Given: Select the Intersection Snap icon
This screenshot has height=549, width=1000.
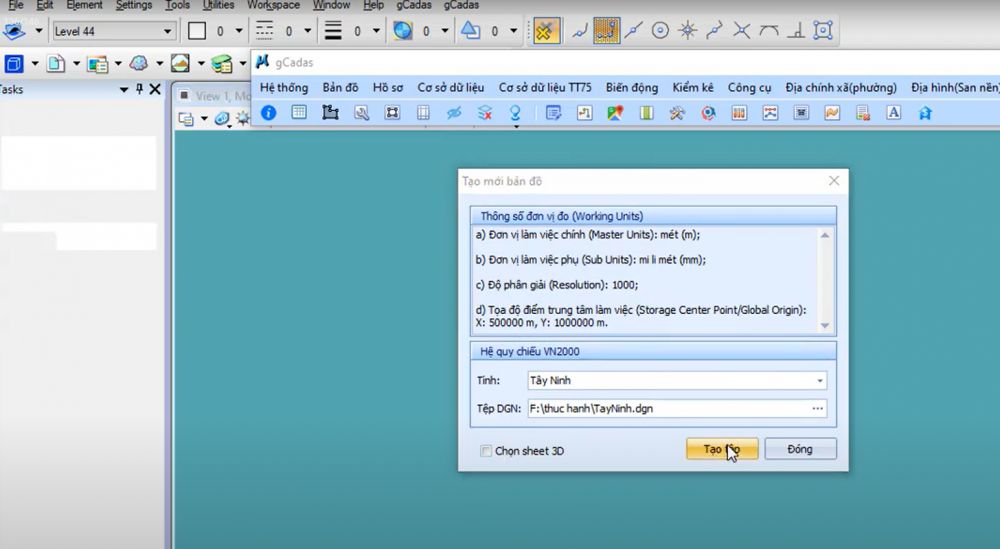Looking at the screenshot, I should [741, 30].
